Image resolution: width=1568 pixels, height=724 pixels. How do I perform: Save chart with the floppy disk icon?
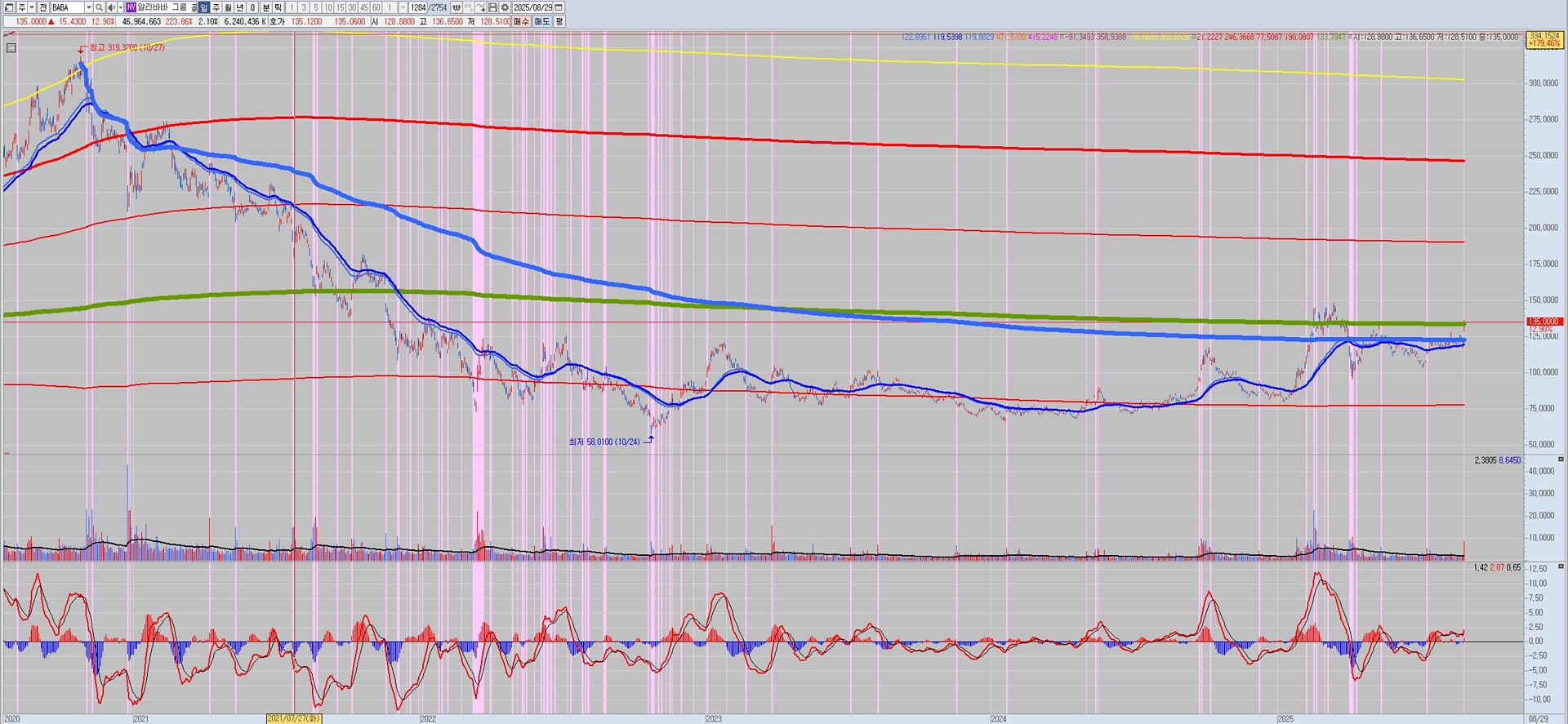(492, 7)
